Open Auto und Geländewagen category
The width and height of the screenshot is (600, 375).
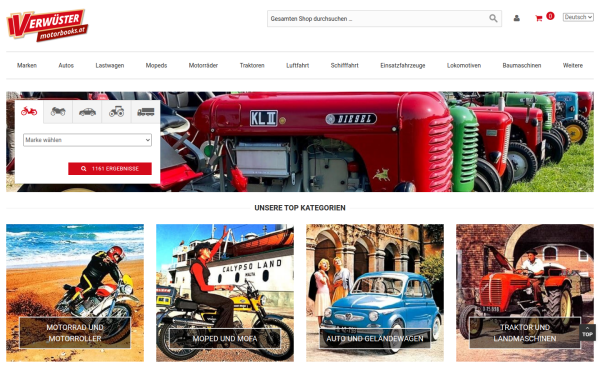(375, 293)
